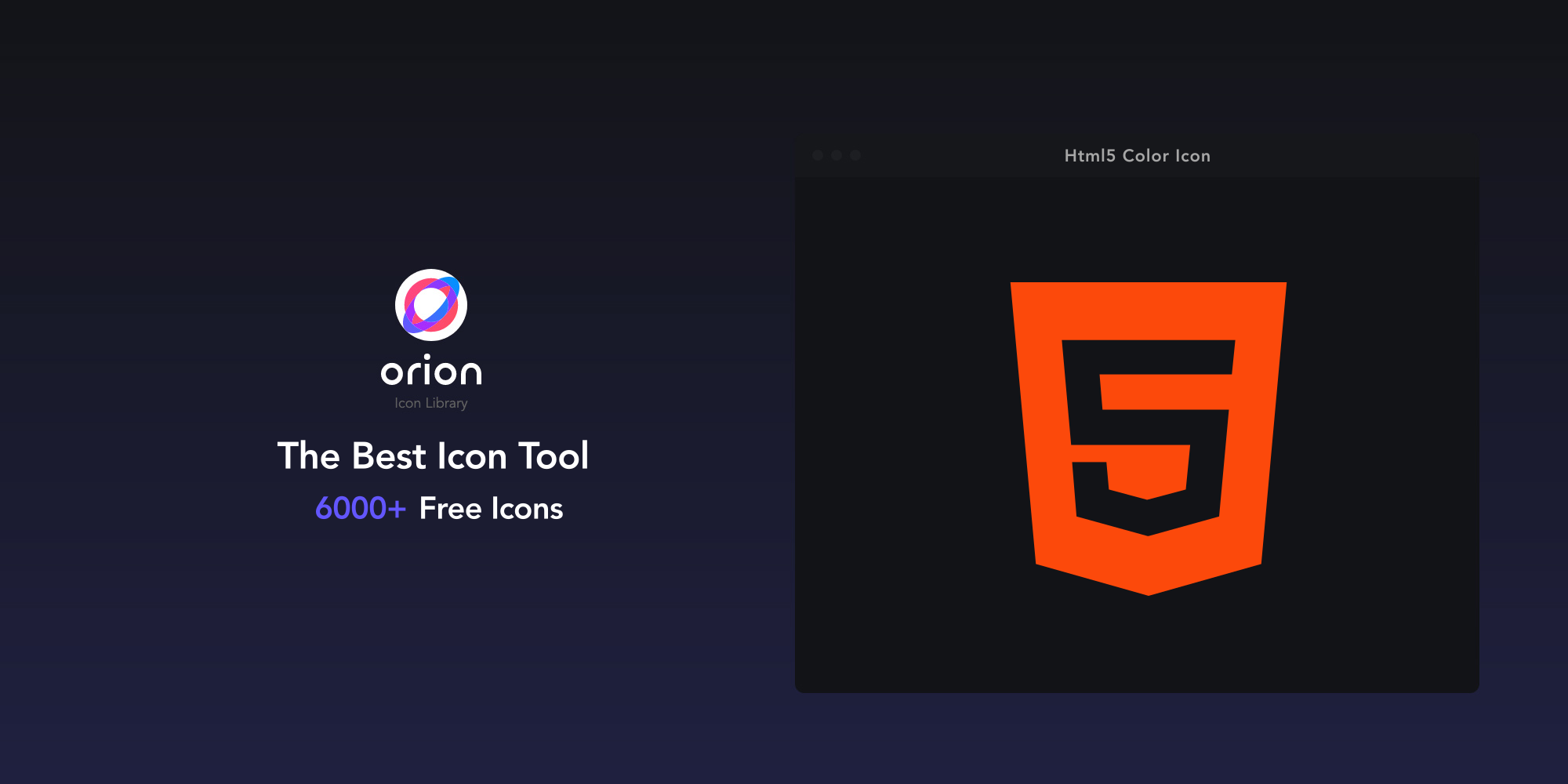Viewport: 1568px width, 784px height.
Task: Click the third traffic light dot
Action: pos(857,155)
